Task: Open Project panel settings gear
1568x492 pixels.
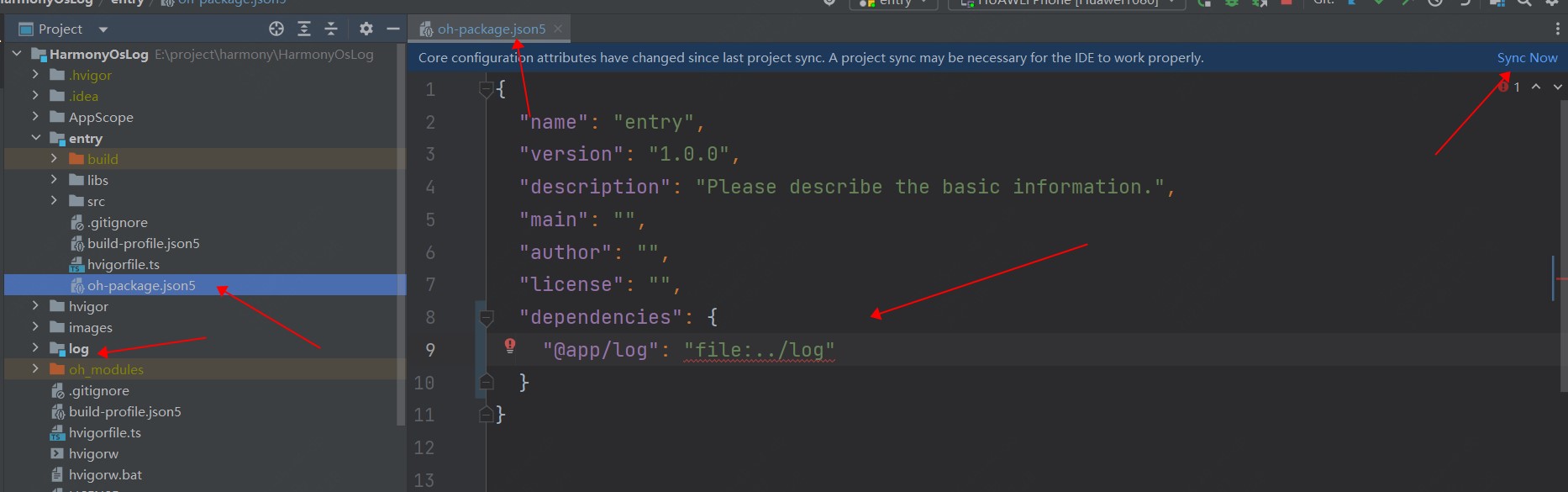Action: [366, 29]
